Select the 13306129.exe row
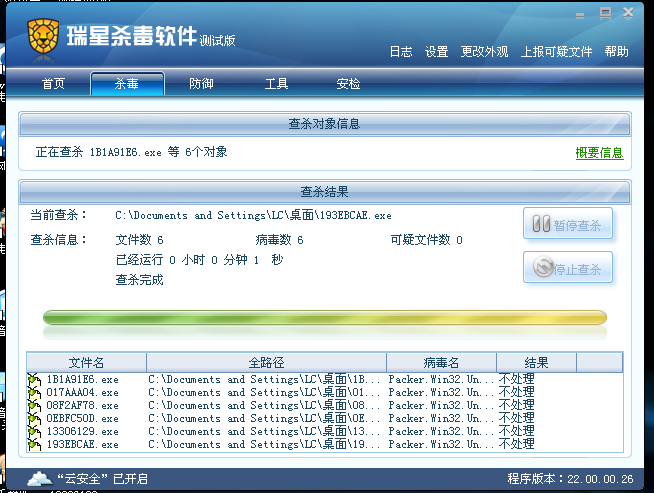Screen dimensions: 654x493 325,431
